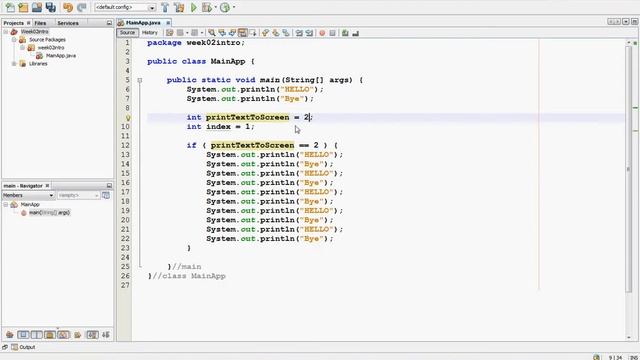Open the empty filter dropdown in Navigator
Screen dimensions: 640x360
coord(78,196)
